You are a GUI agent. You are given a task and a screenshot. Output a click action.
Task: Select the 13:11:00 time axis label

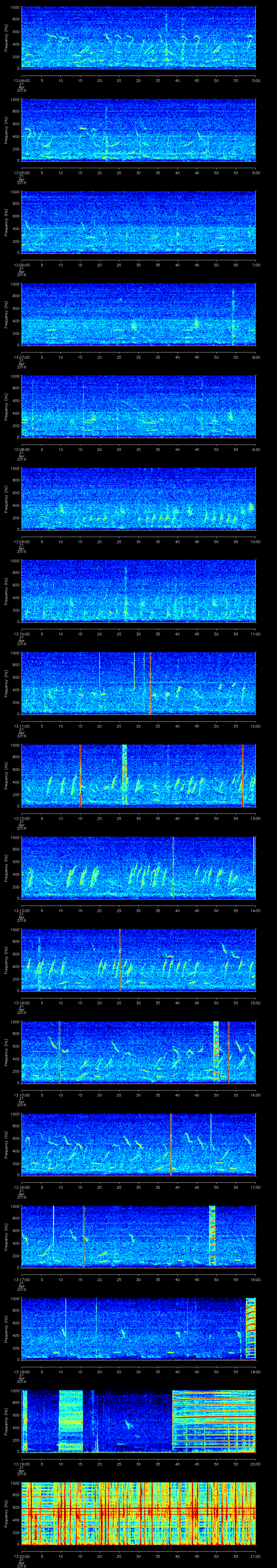[x=21, y=726]
